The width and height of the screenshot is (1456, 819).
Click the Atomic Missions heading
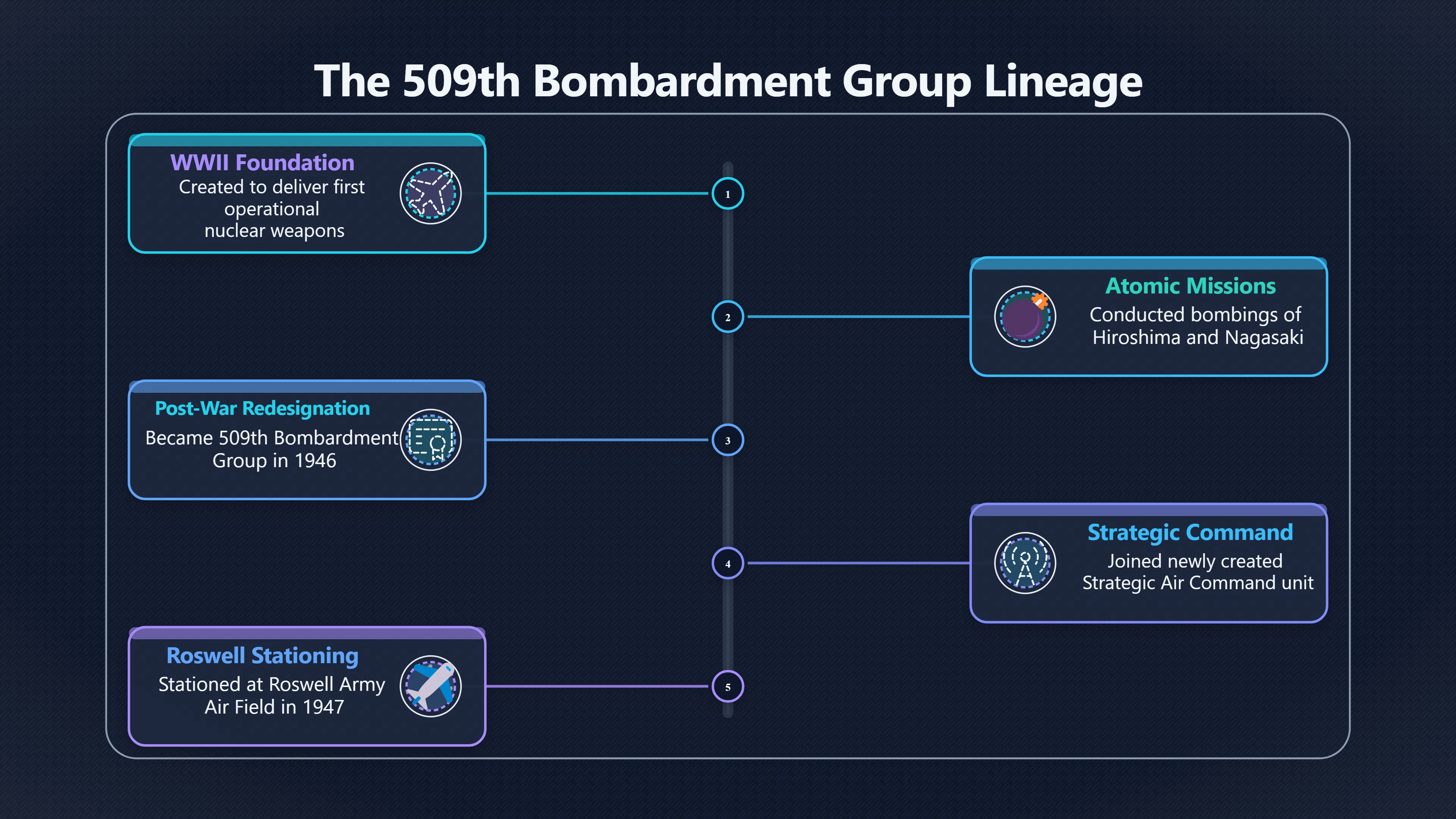click(1190, 286)
